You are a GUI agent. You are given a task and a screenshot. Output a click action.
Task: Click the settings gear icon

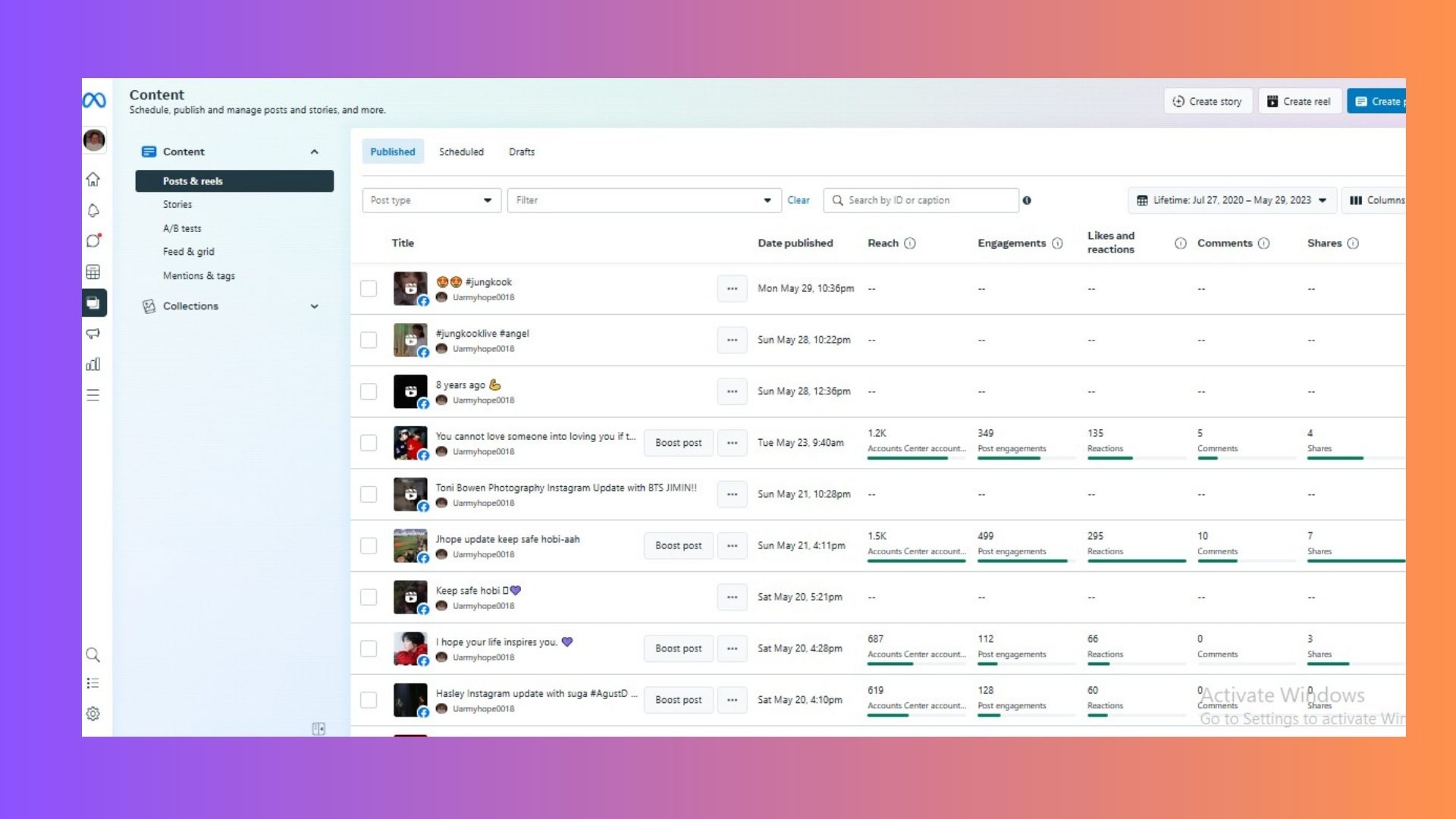[x=93, y=714]
